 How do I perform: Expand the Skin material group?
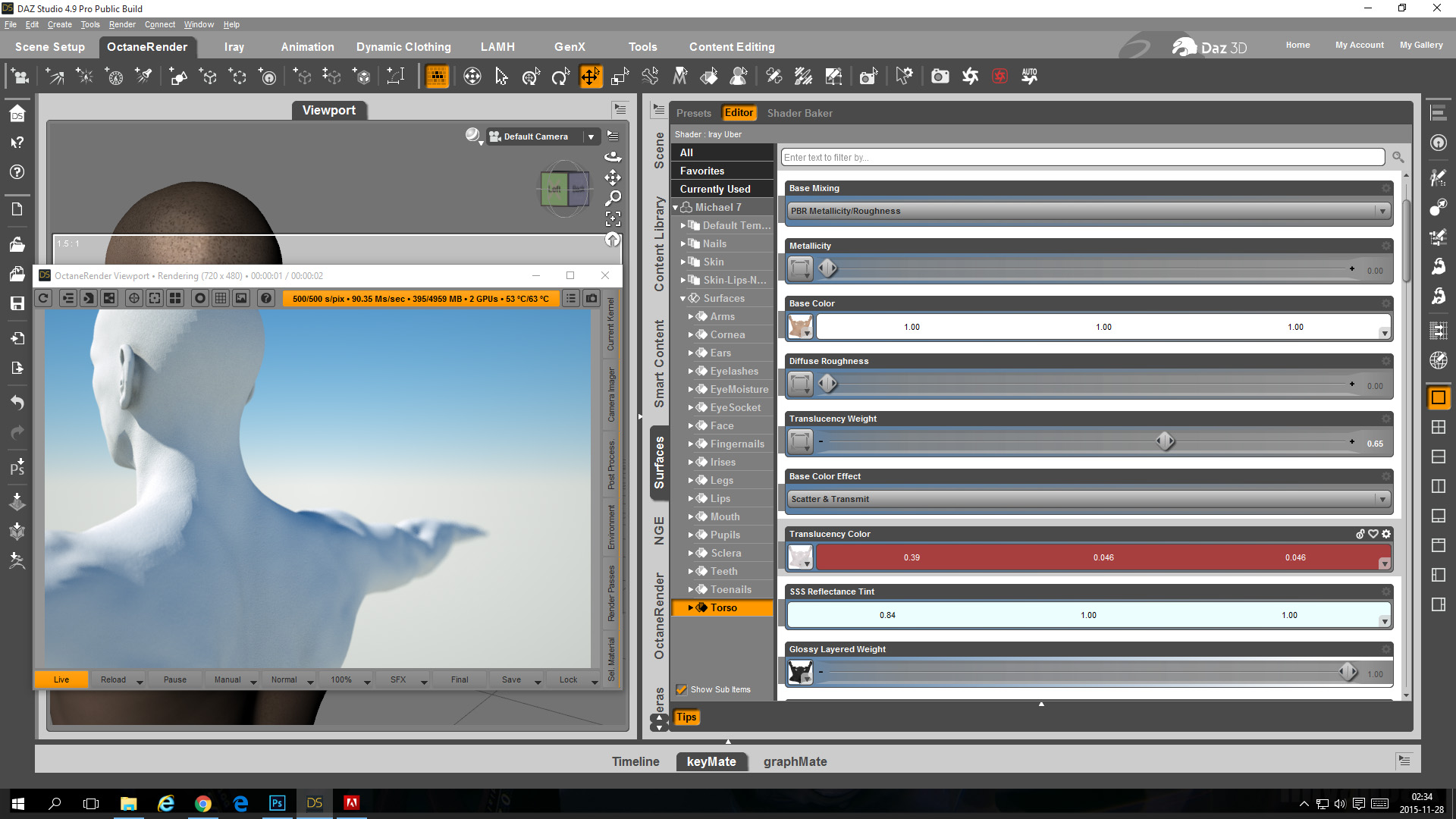coord(683,262)
